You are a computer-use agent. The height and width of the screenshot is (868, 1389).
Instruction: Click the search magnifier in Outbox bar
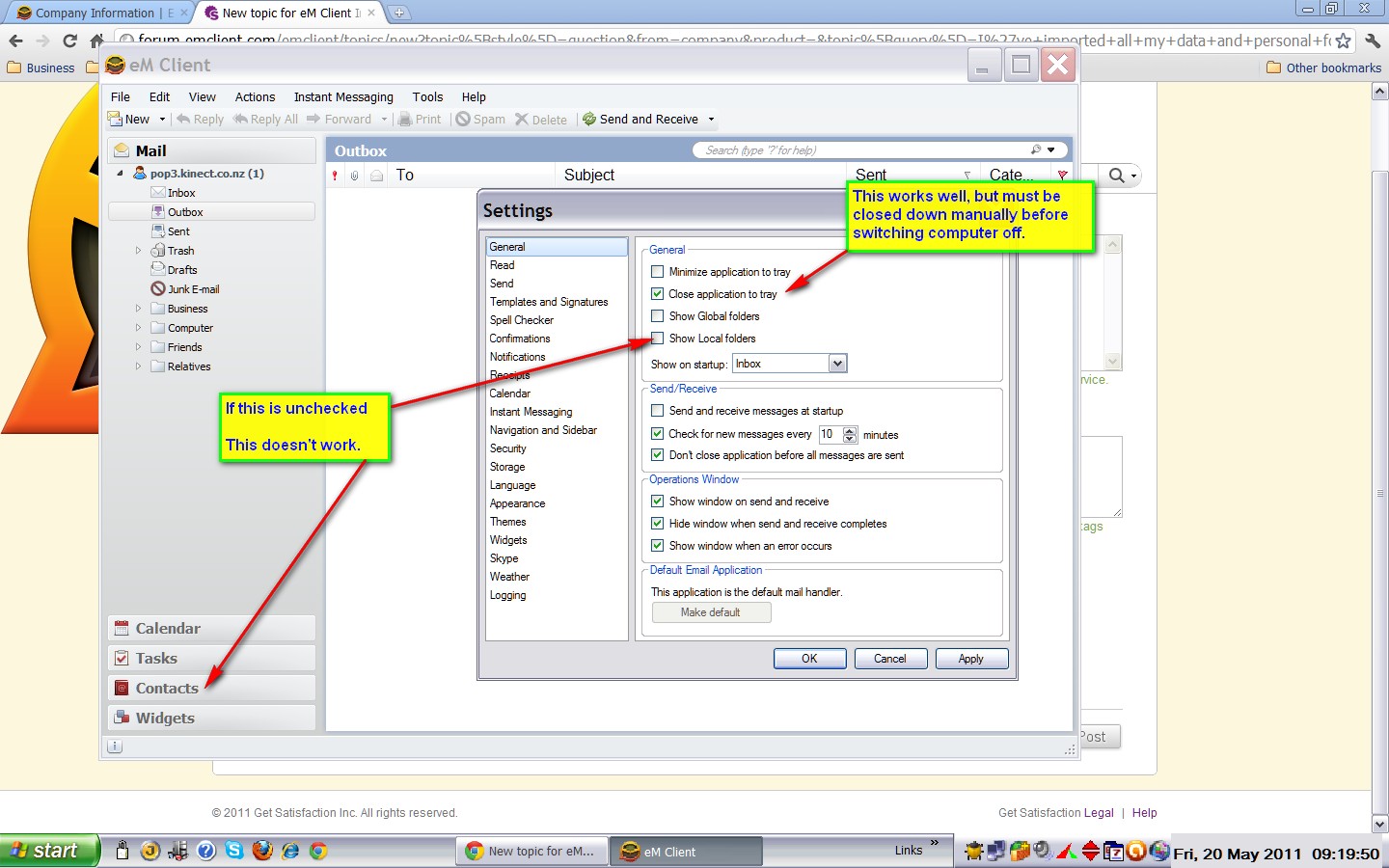[1036, 149]
